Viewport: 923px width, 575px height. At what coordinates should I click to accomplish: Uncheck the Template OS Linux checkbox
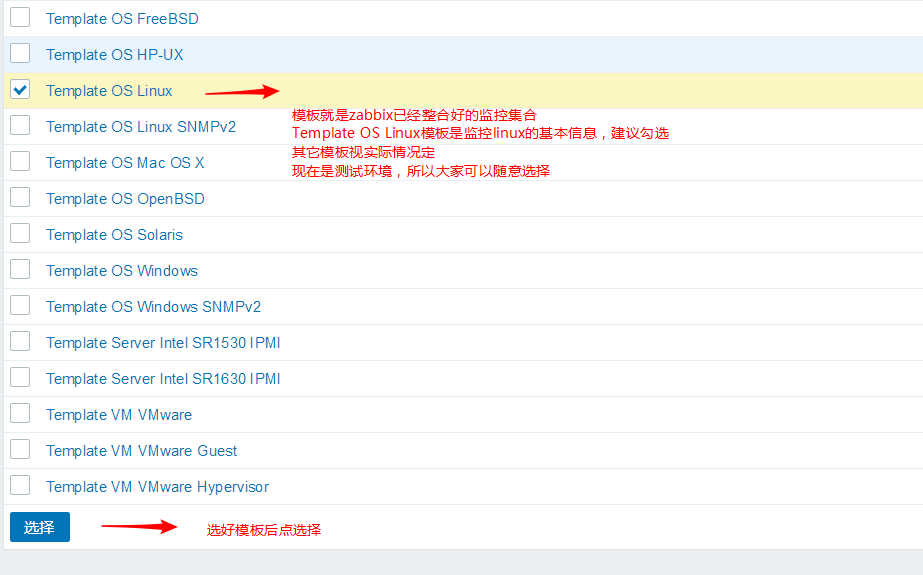click(x=20, y=89)
